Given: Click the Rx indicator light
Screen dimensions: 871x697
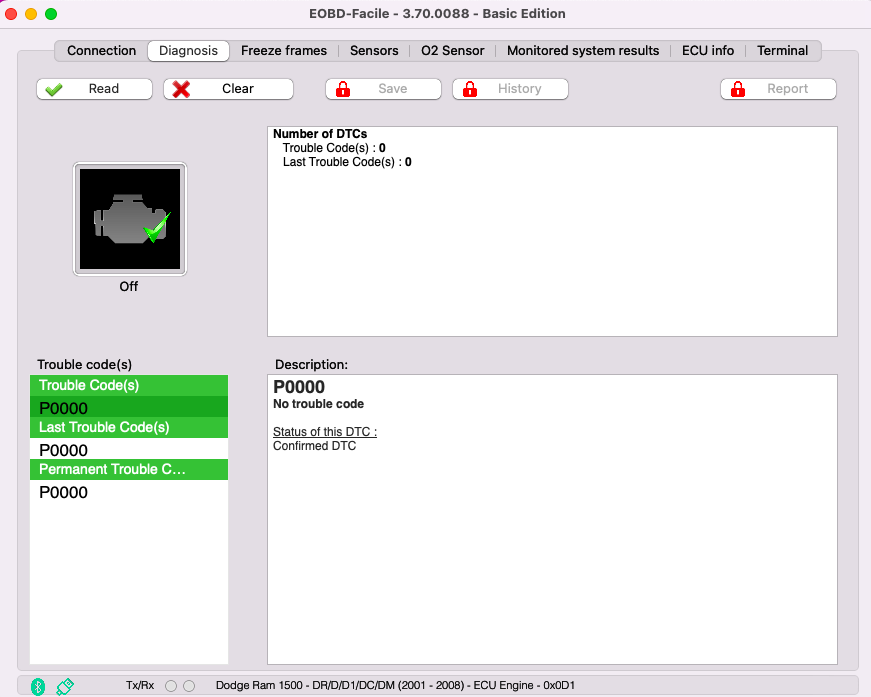Looking at the screenshot, I should [189, 686].
